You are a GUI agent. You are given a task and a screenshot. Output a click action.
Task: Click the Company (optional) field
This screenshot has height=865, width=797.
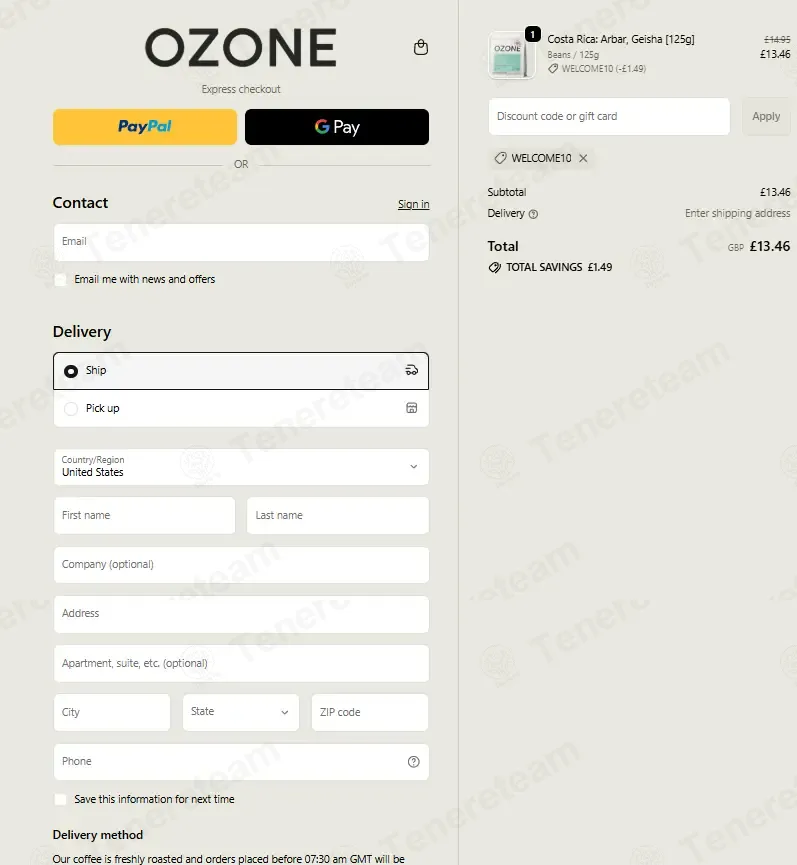(241, 565)
